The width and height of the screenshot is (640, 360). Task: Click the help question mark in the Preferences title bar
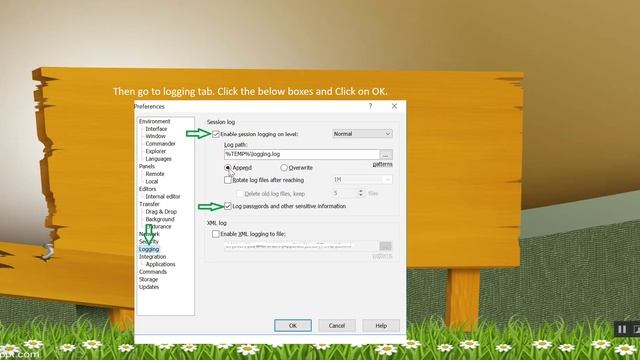[x=370, y=106]
